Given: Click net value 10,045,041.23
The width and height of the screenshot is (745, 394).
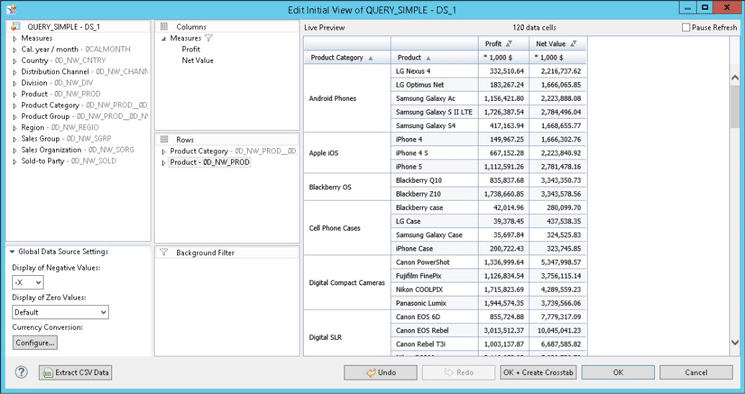Looking at the screenshot, I should click(558, 330).
